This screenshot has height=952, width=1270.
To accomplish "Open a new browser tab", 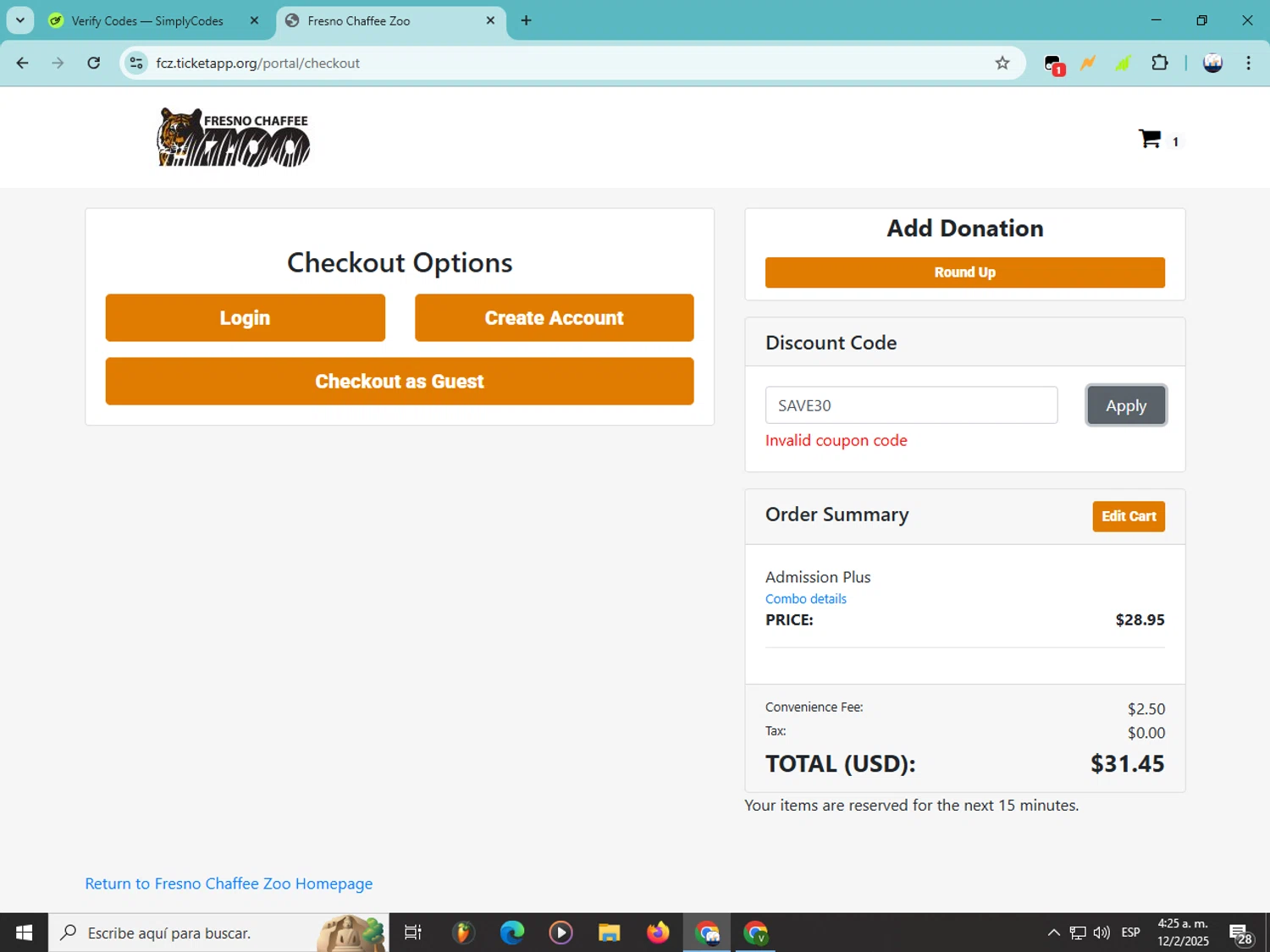I will (526, 20).
